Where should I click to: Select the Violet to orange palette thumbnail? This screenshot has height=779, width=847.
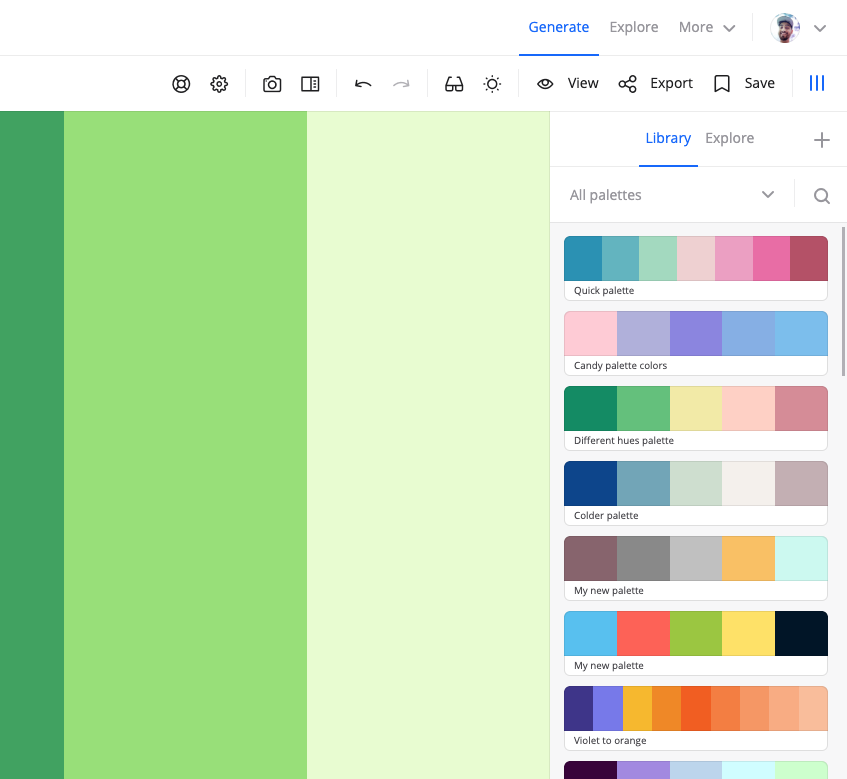click(695, 708)
